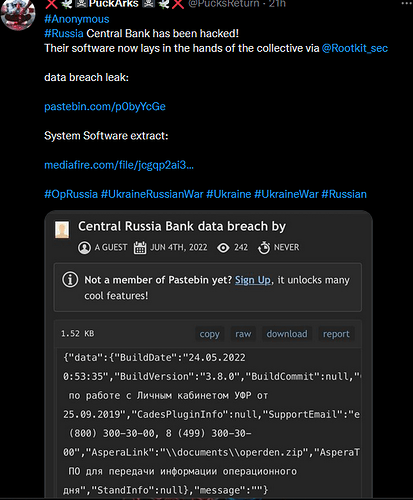This screenshot has height=500, width=413.
Task: Click the guest user icon
Action: (x=84, y=248)
